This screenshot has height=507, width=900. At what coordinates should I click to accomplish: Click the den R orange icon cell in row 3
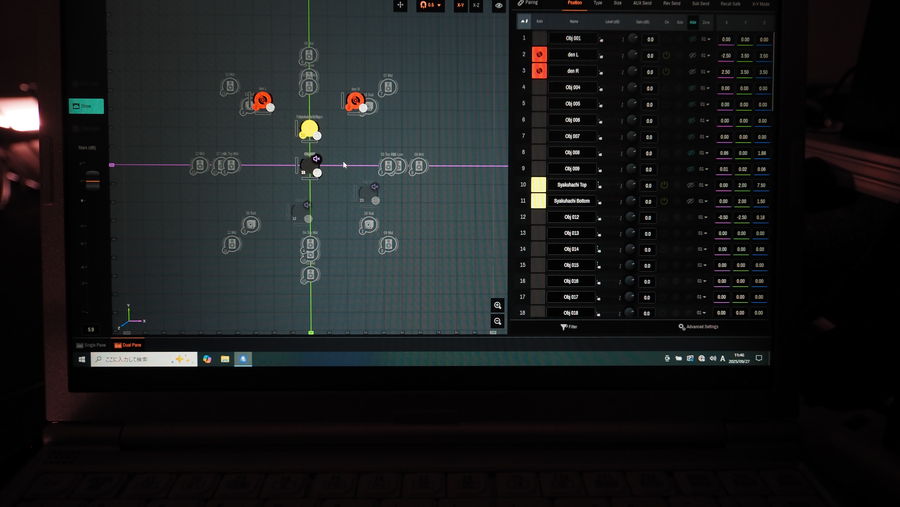(539, 71)
